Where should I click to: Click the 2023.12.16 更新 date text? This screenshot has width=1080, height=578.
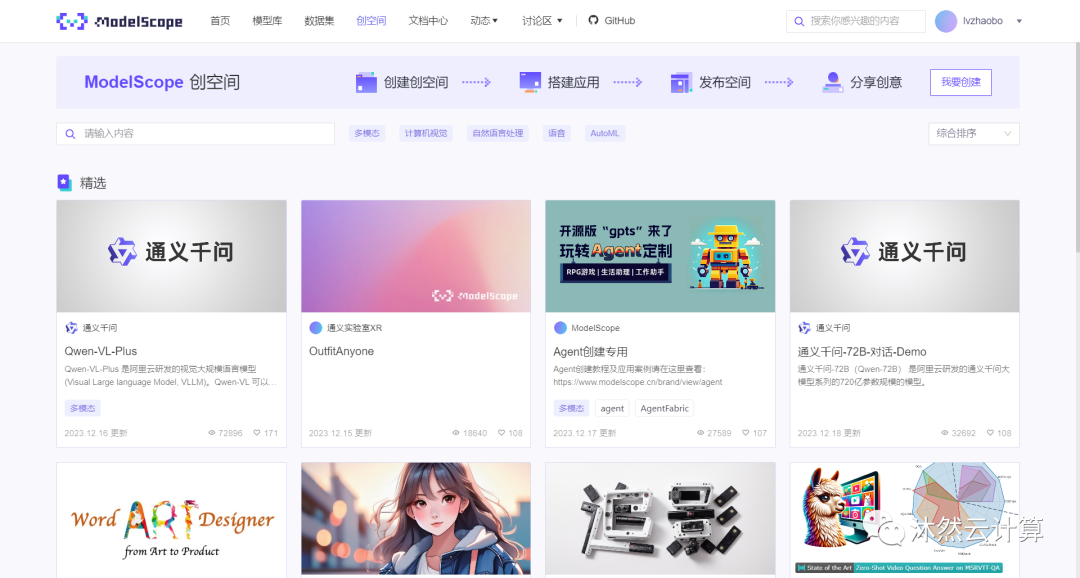coord(96,433)
